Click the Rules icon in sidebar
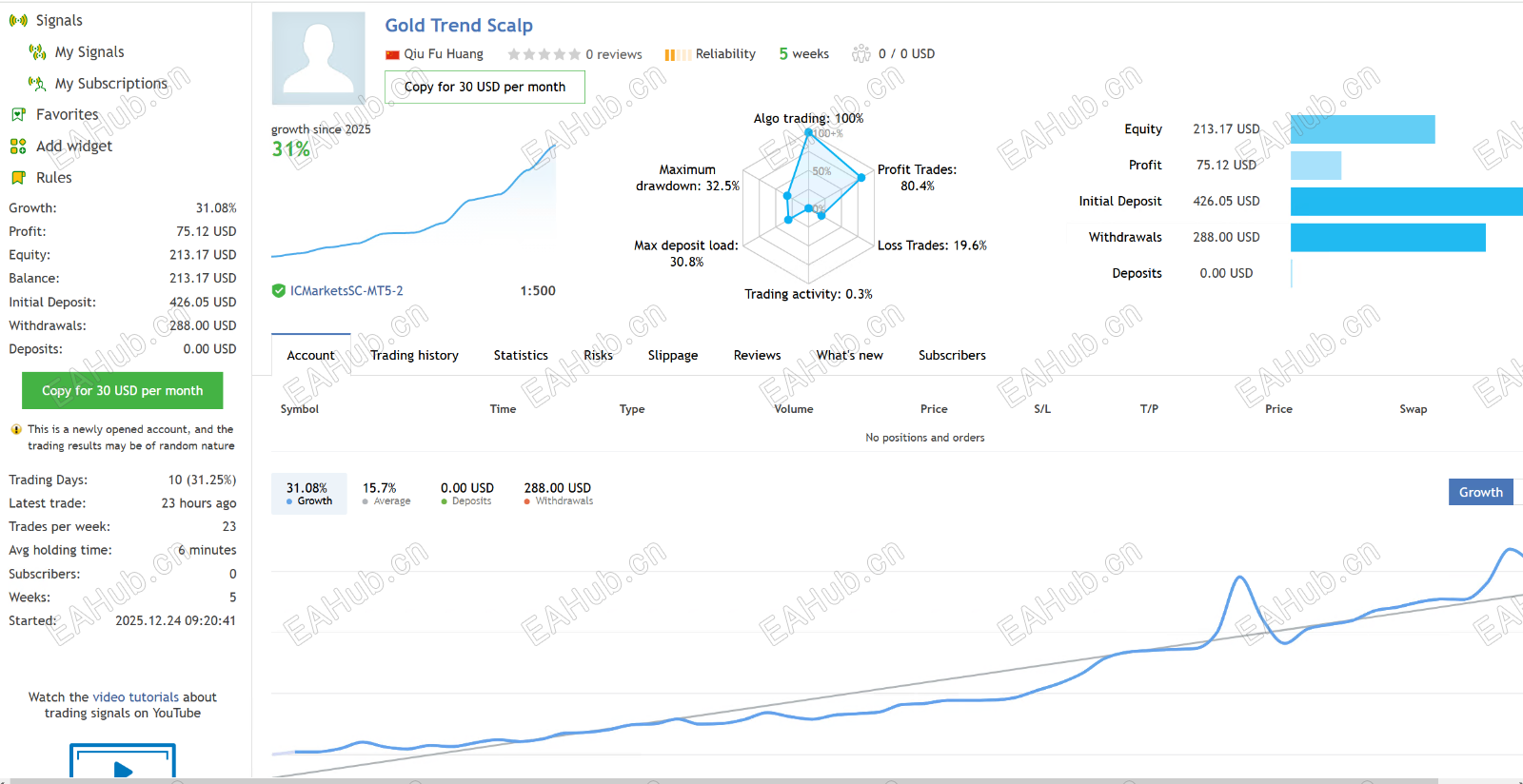This screenshot has width=1523, height=784. pyautogui.click(x=18, y=177)
